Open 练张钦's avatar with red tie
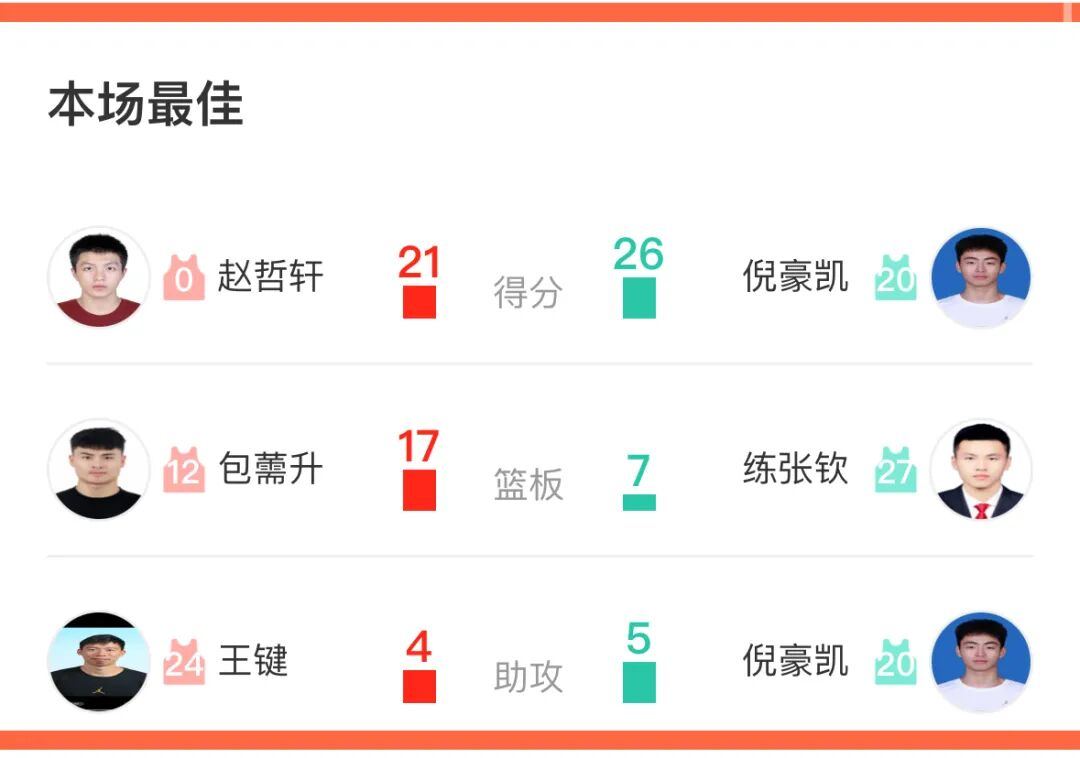The width and height of the screenshot is (1080, 758). (x=981, y=469)
